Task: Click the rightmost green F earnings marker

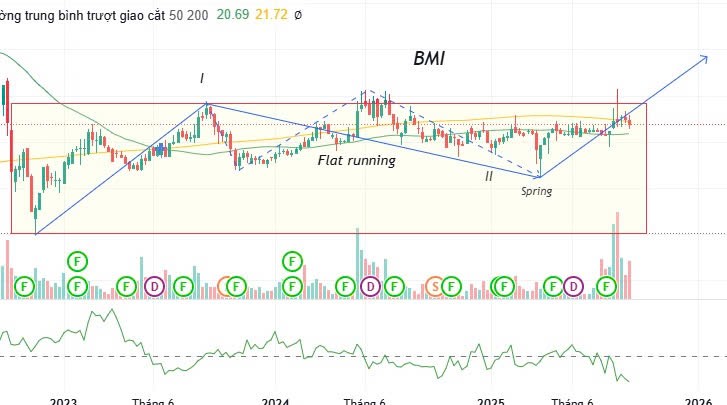Action: tap(607, 287)
